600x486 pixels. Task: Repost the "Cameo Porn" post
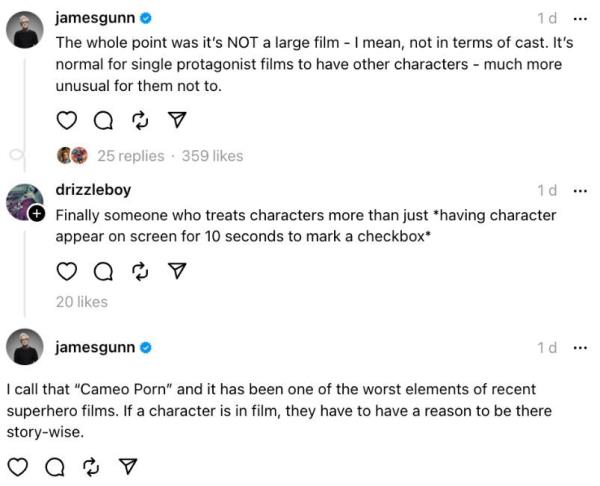90,466
